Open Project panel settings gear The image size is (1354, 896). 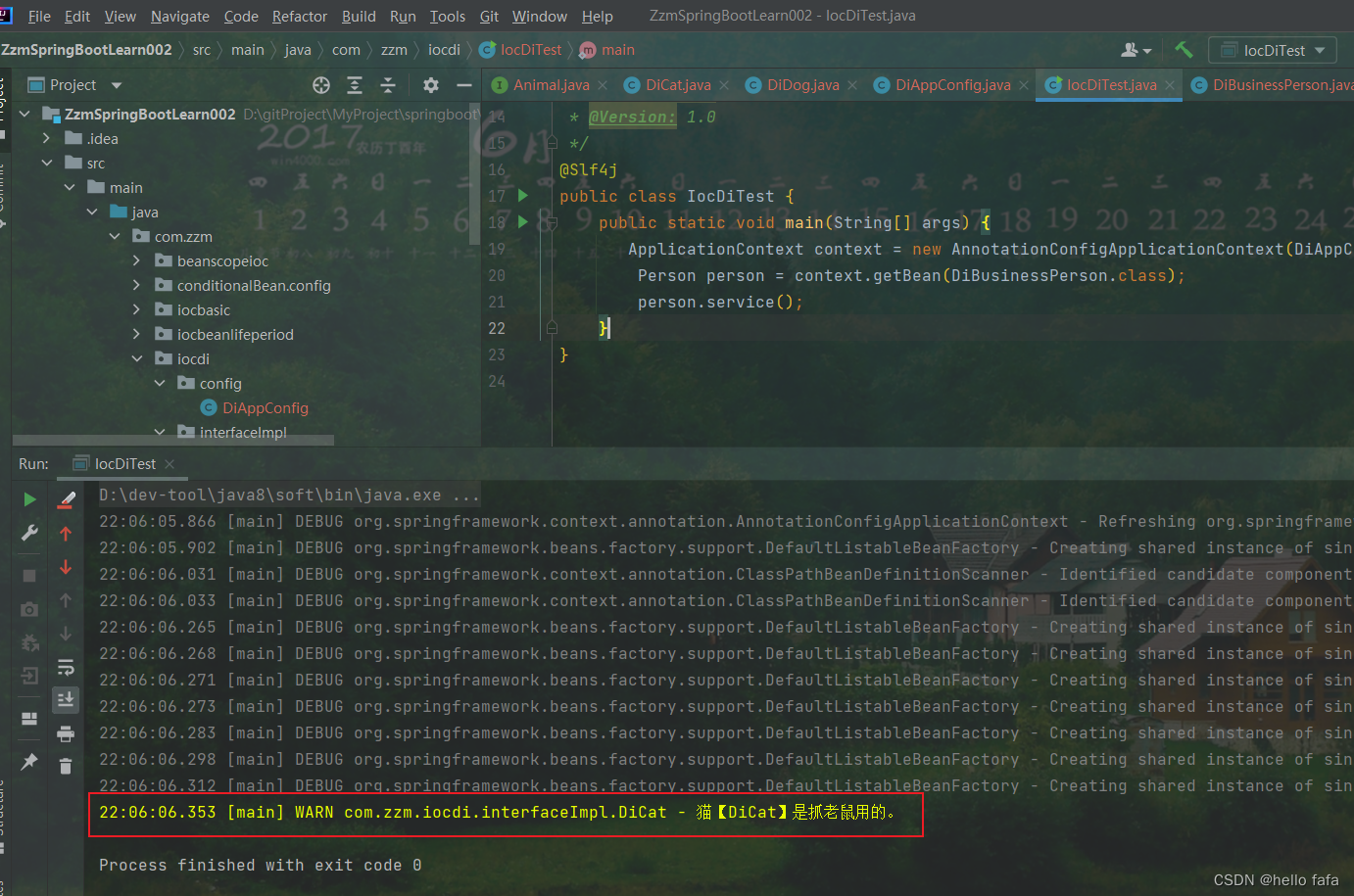pyautogui.click(x=431, y=85)
